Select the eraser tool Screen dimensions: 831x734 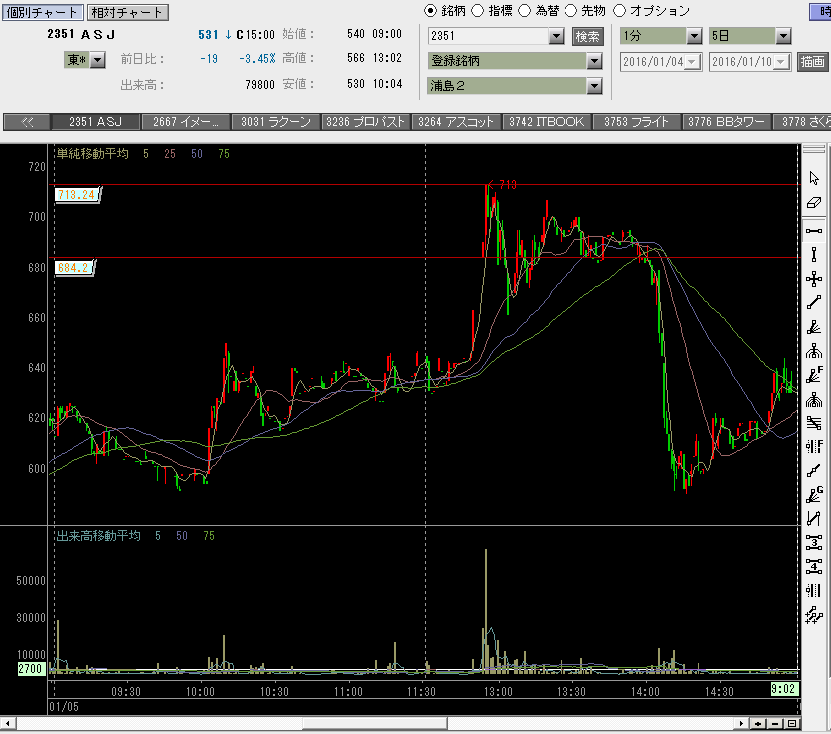pos(814,202)
